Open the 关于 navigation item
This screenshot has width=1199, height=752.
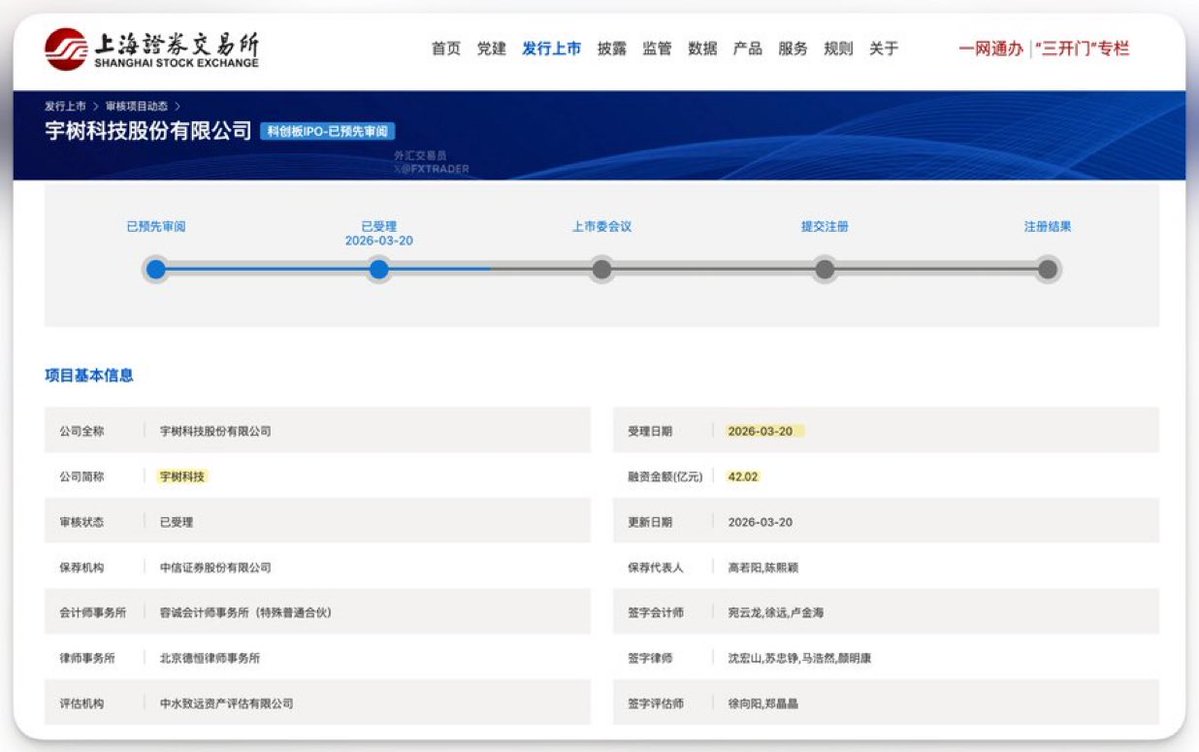(883, 49)
